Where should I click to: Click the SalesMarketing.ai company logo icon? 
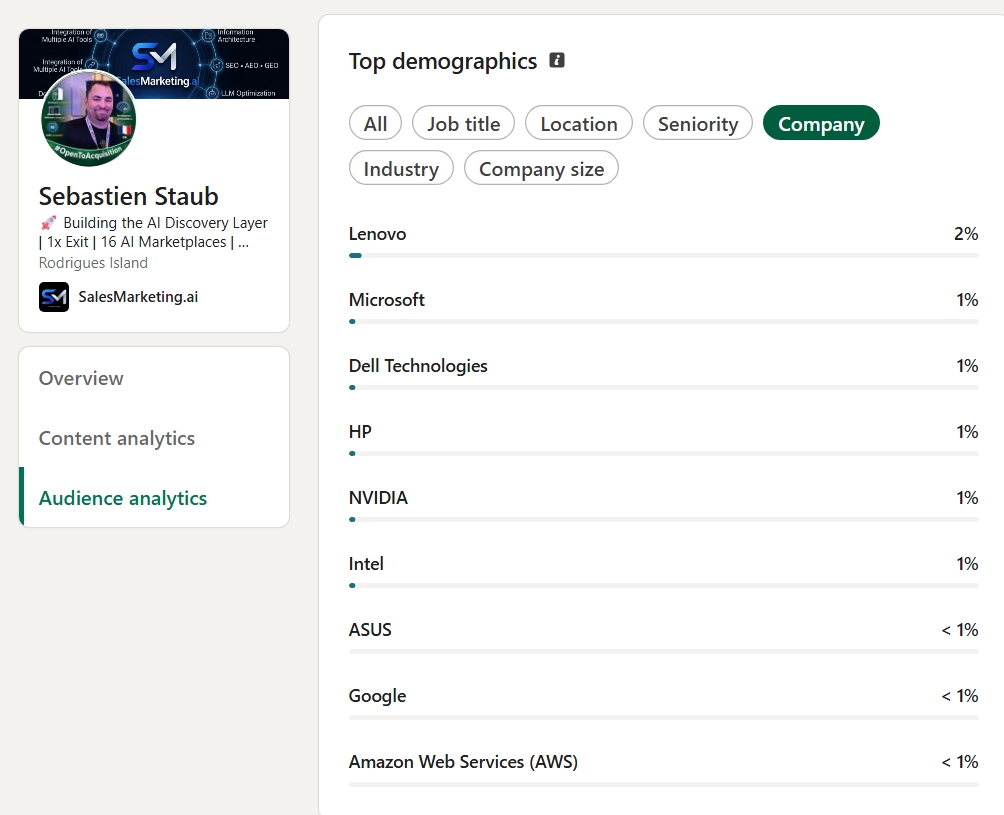pos(54,296)
